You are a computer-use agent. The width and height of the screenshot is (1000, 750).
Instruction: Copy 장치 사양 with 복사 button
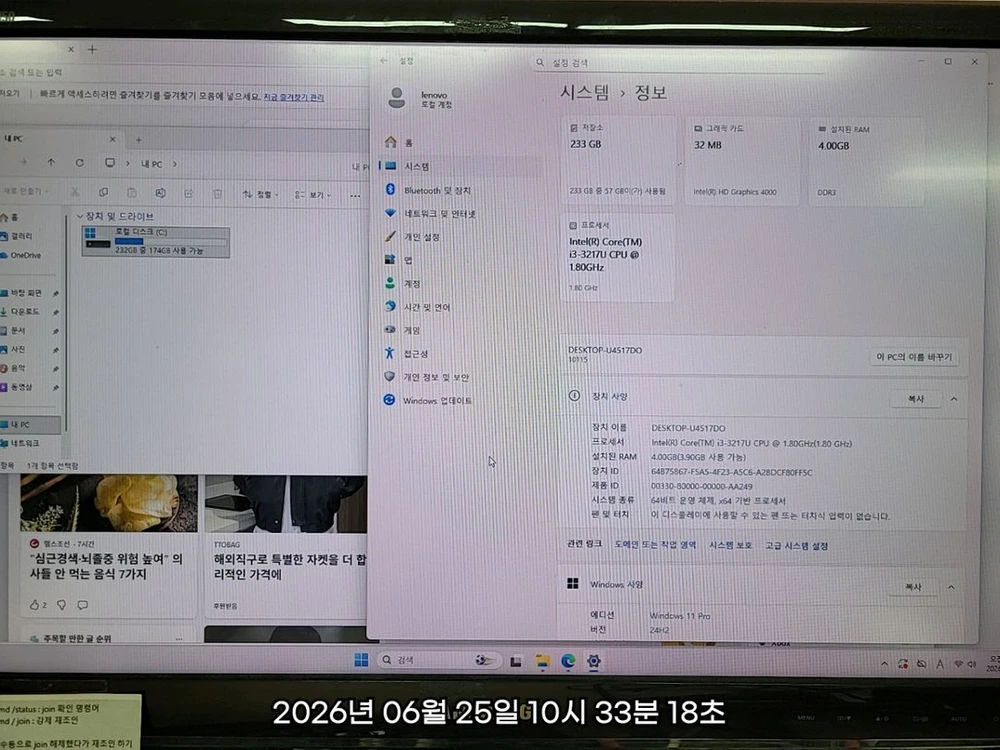click(915, 399)
